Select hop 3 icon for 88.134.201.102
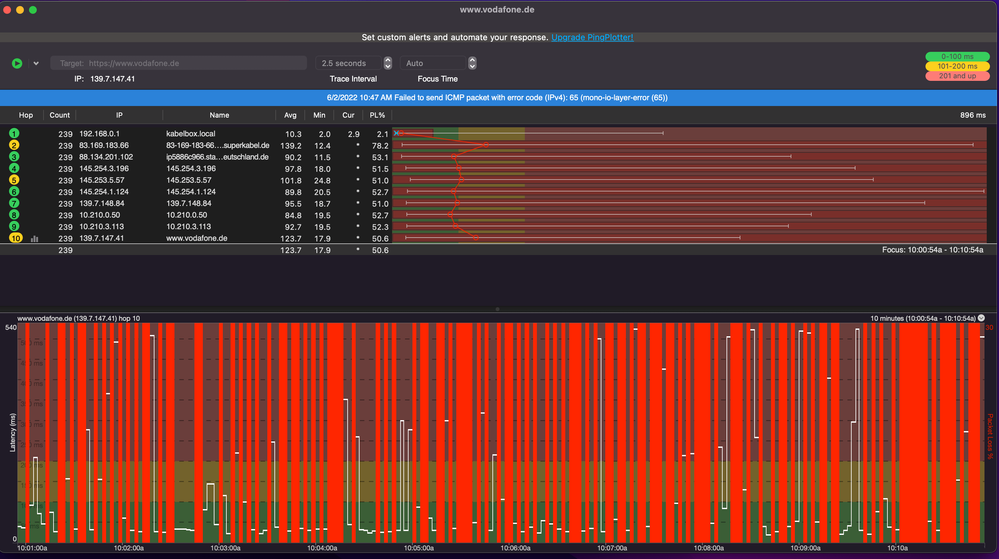This screenshot has height=559, width=999. click(14, 157)
